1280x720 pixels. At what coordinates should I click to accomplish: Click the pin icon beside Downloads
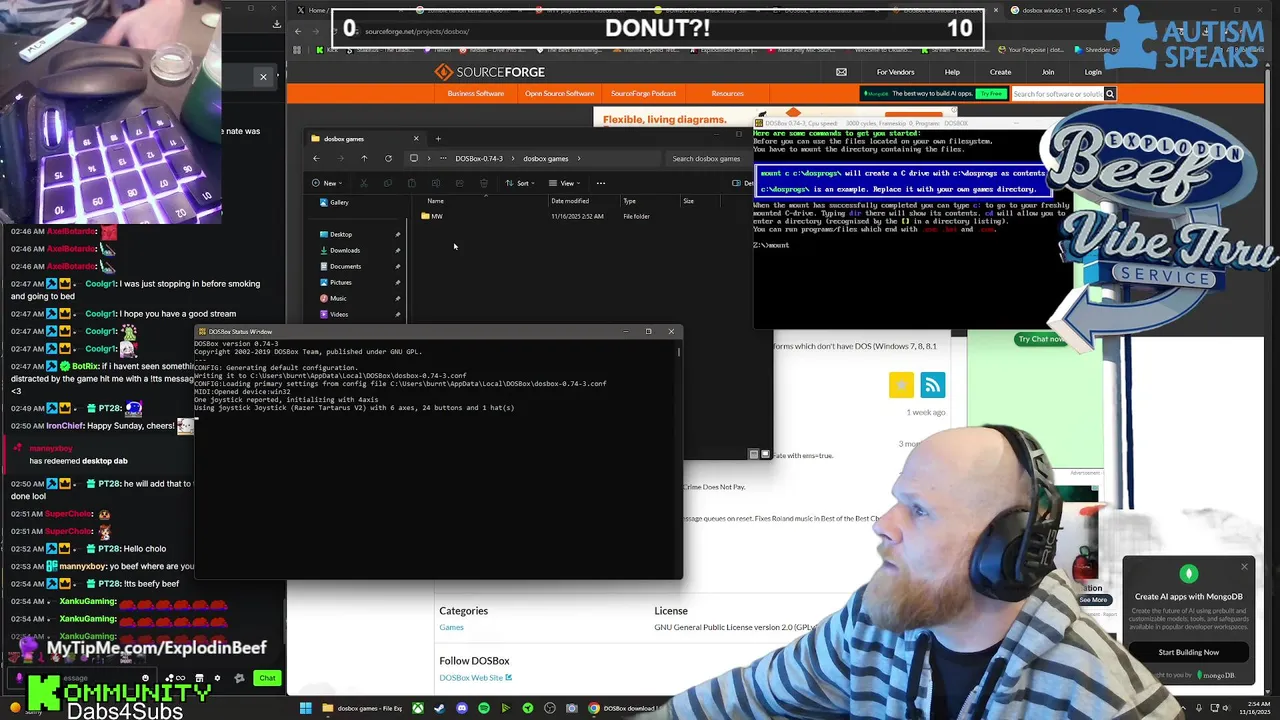[398, 250]
